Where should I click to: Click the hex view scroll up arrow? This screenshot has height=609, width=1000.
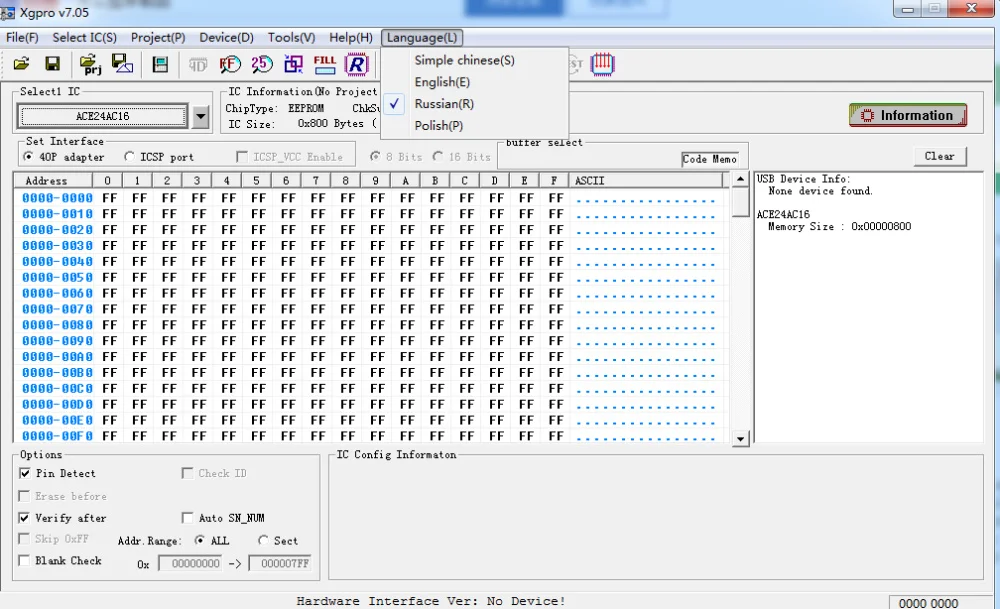(x=740, y=179)
